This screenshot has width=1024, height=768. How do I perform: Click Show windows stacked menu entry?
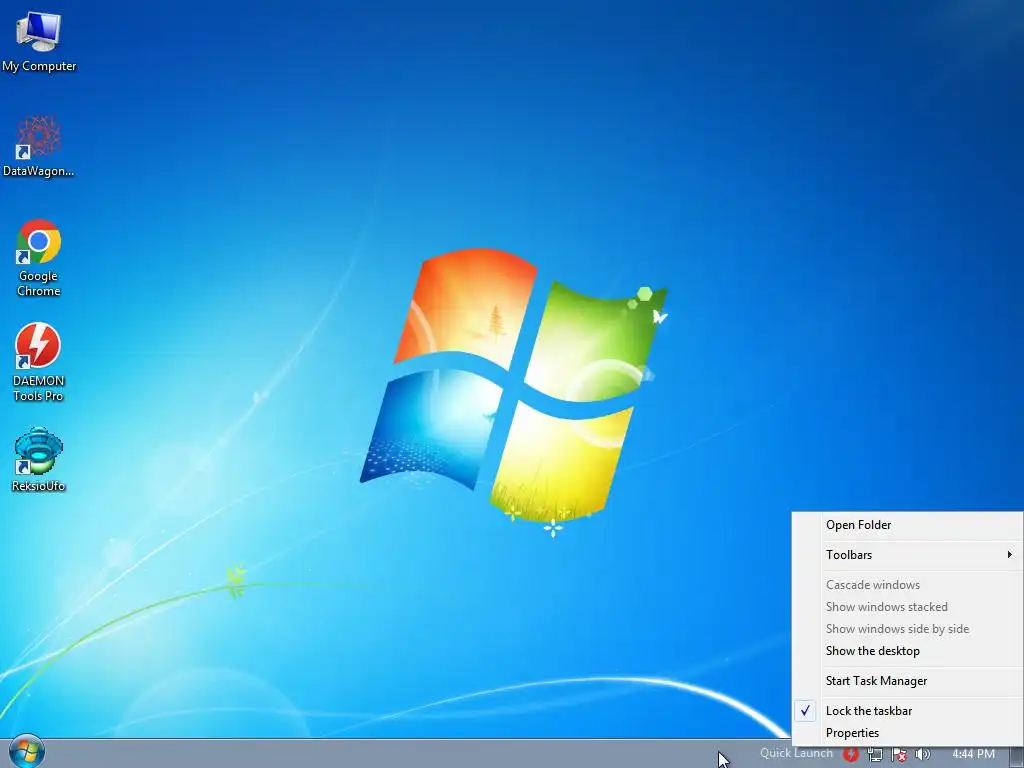pyautogui.click(x=908, y=607)
